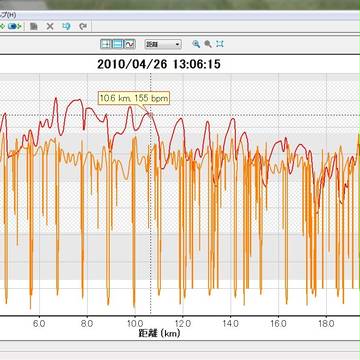Click the chart title 2010/04/26 13:06:15
Image resolution: width=360 pixels, height=360 pixels.
[159, 64]
